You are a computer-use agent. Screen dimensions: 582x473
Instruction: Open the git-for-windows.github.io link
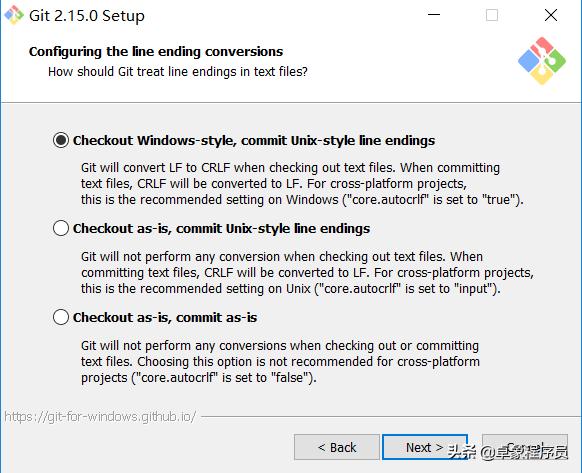[x=100, y=417]
